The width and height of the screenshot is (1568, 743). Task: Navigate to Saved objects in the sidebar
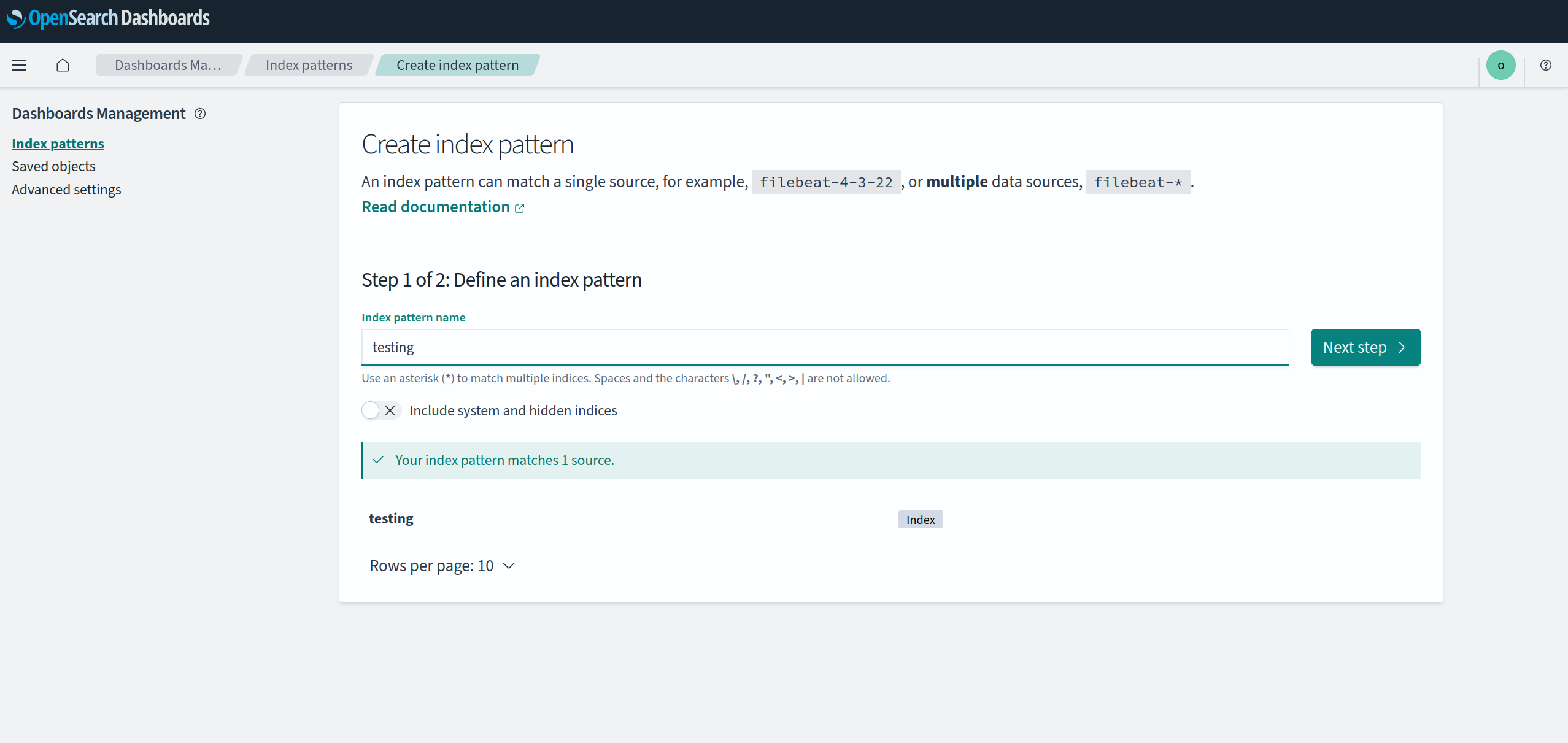[x=53, y=166]
